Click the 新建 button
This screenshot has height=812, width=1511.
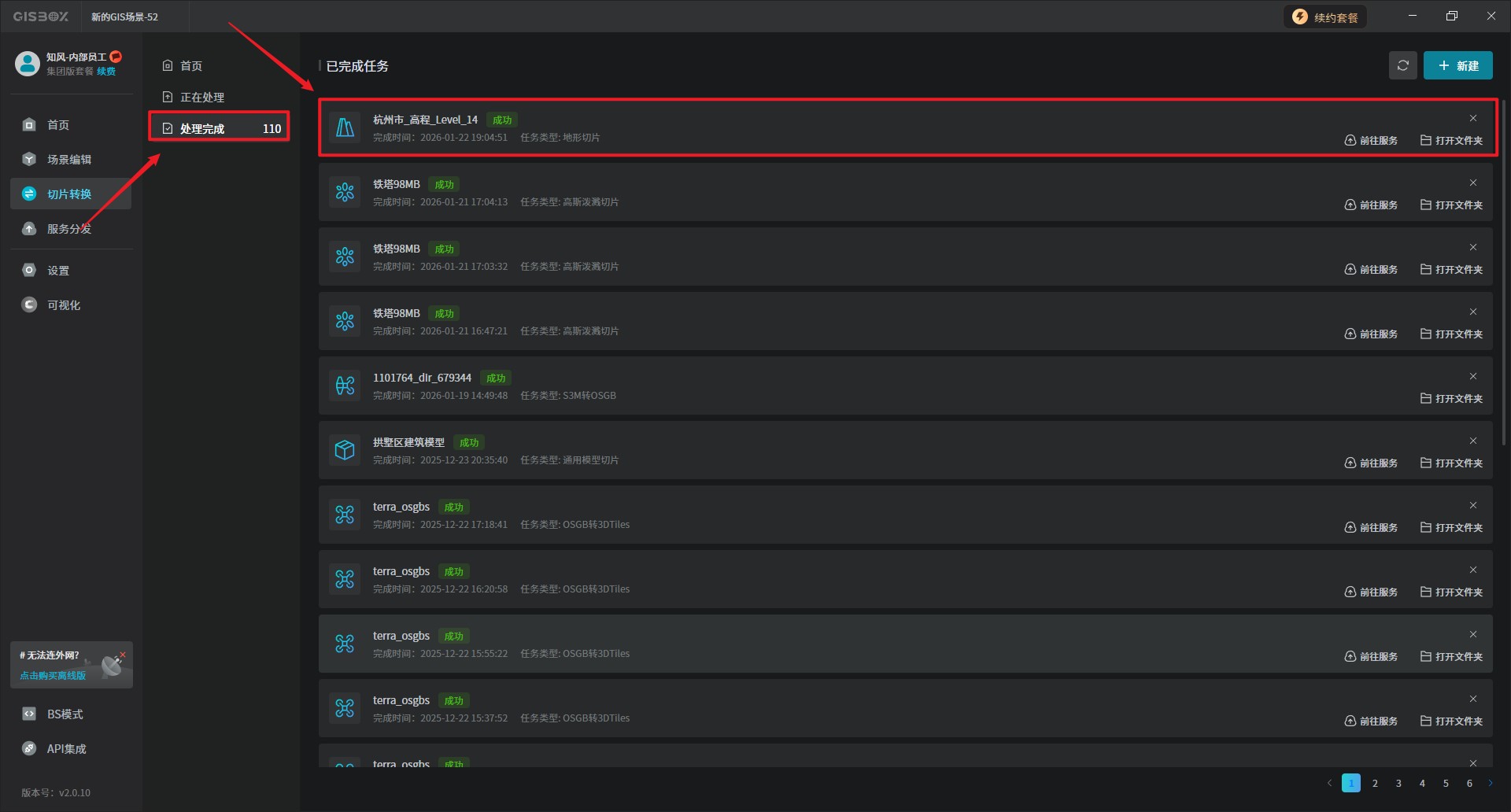(x=1457, y=66)
